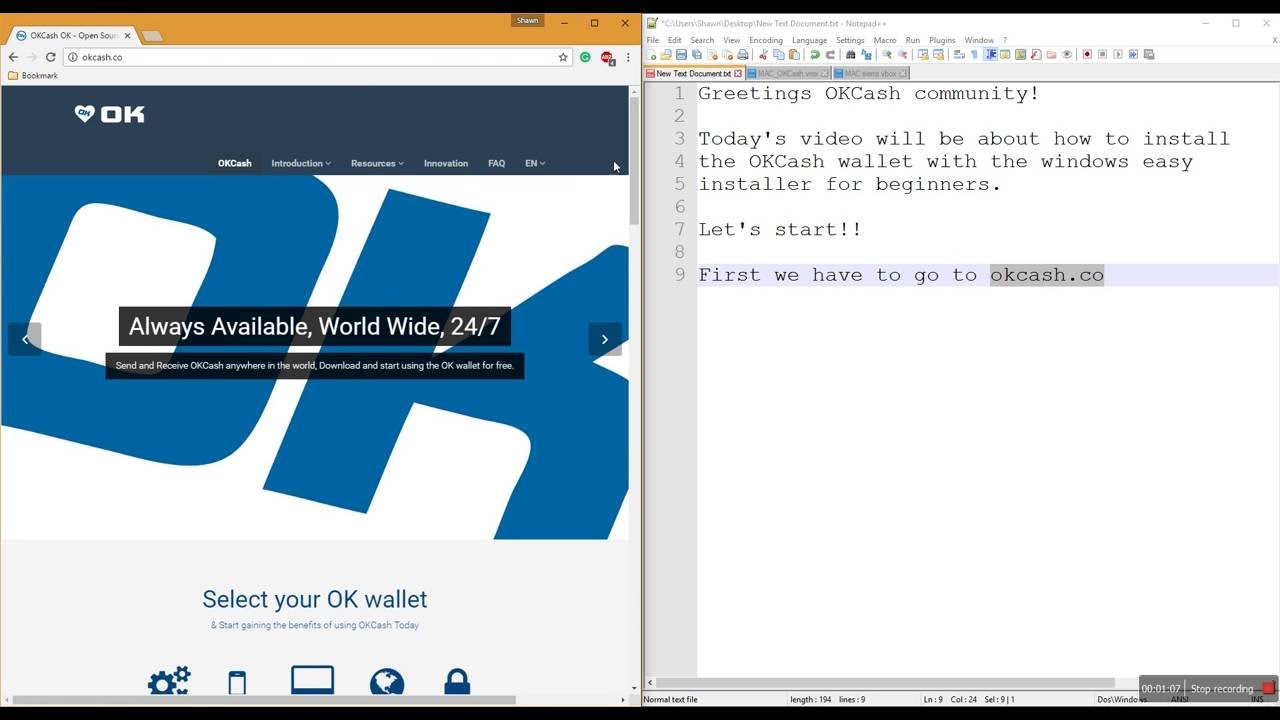Click the globe web wallet icon
Image resolution: width=1280 pixels, height=720 pixels.
click(387, 682)
